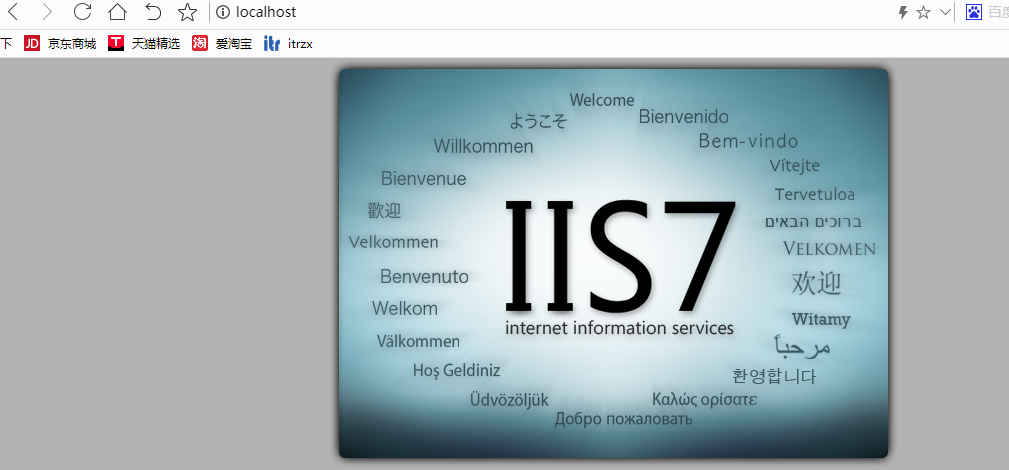Click the 淘 Taobao bookmark icon
Screen dimensions: 1009x470
coord(199,43)
